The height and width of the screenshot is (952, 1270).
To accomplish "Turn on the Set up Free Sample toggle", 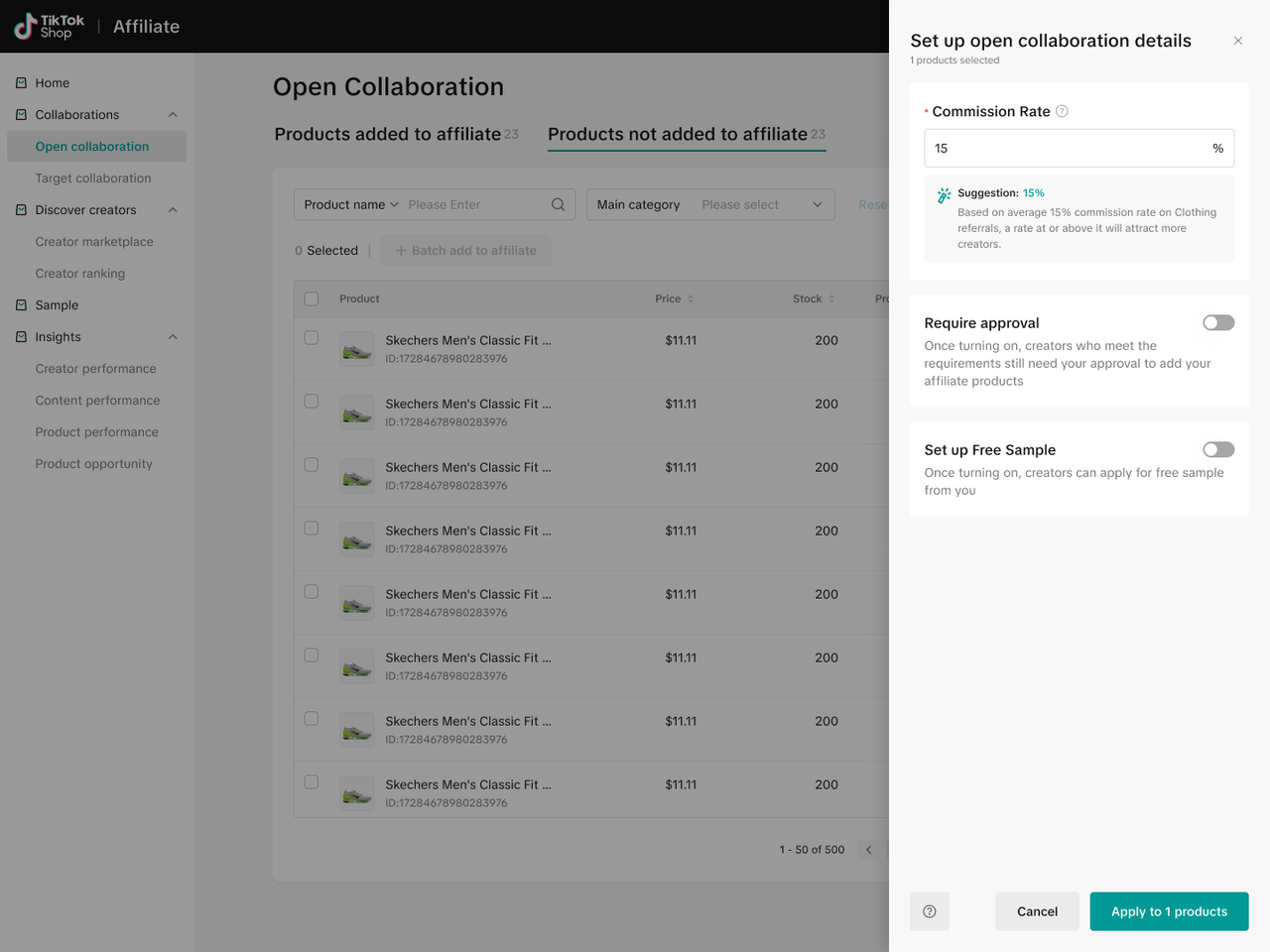I will (1217, 449).
